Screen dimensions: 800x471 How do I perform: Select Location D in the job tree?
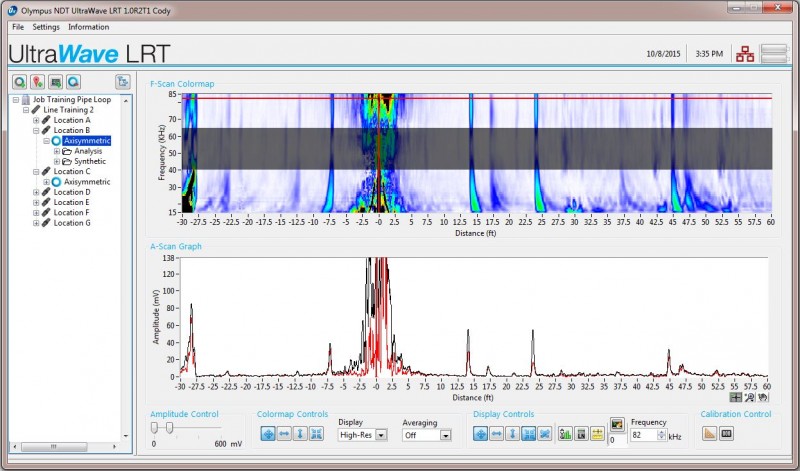tap(71, 192)
